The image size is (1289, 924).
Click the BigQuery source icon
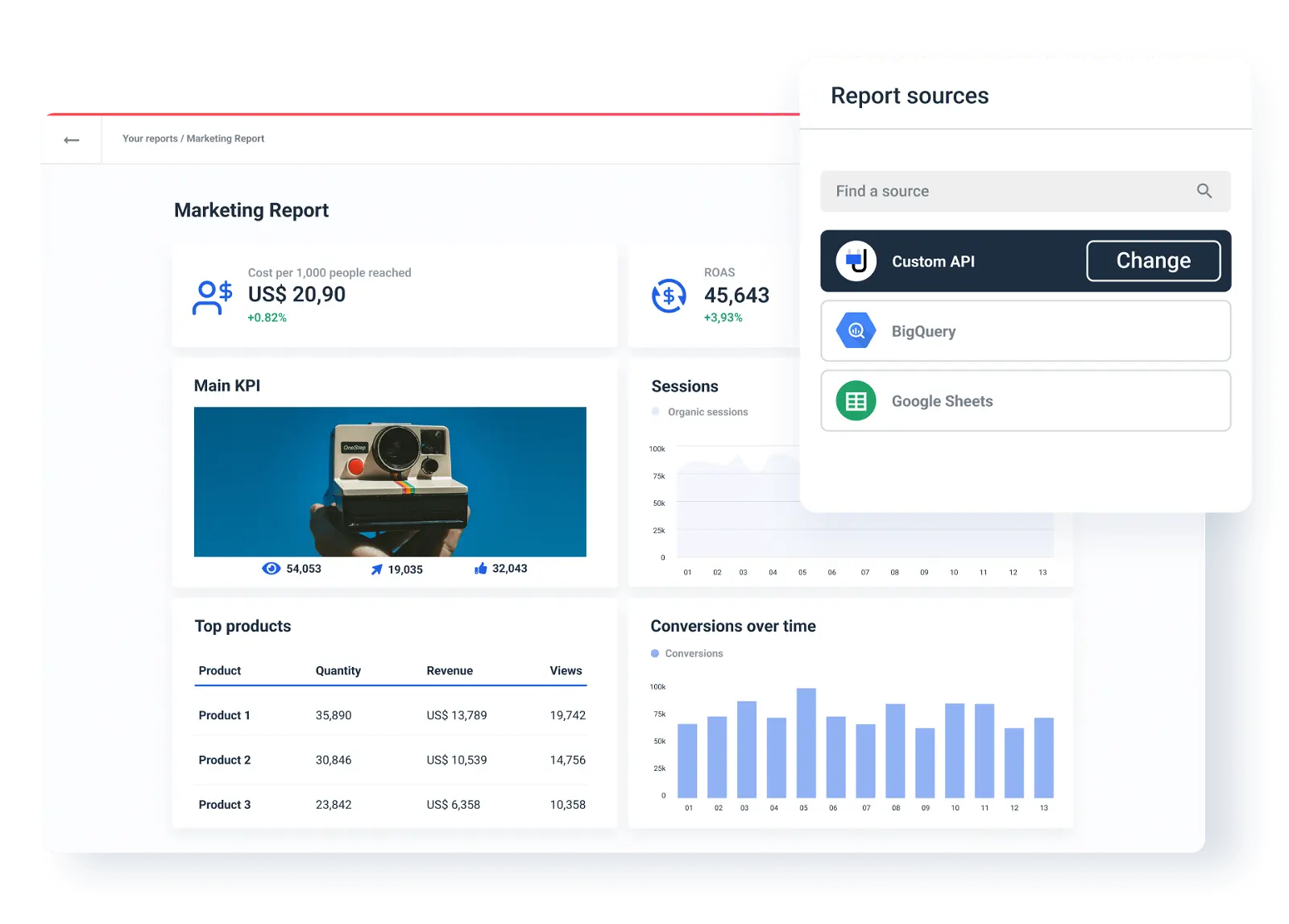855,330
